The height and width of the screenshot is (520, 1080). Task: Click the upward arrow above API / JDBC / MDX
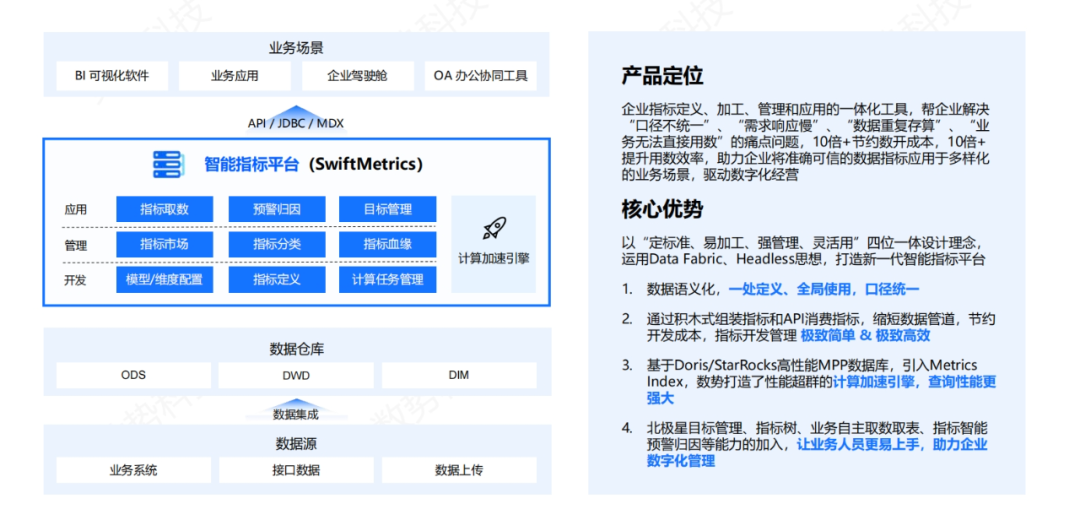click(296, 111)
